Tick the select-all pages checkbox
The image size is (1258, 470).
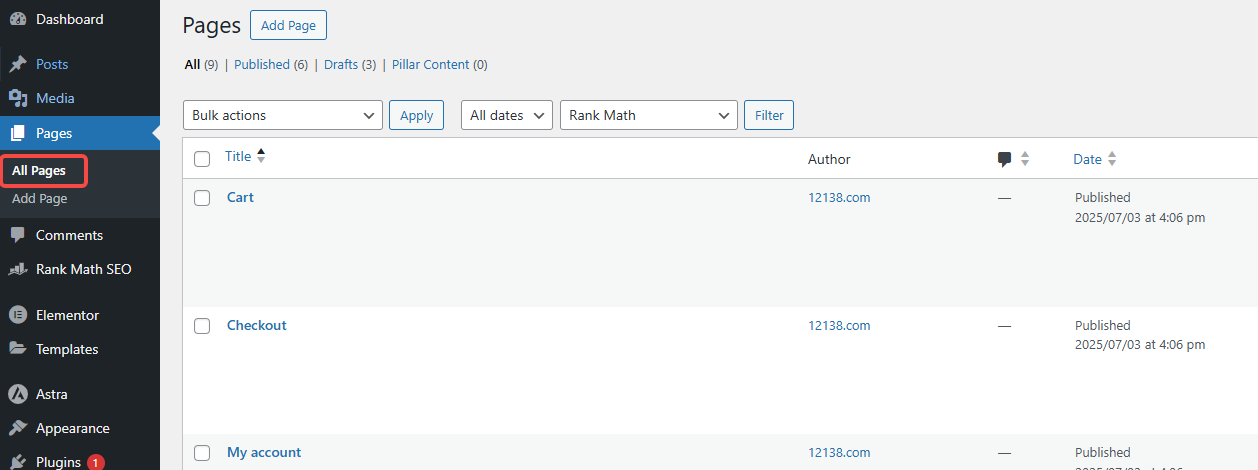tap(202, 159)
